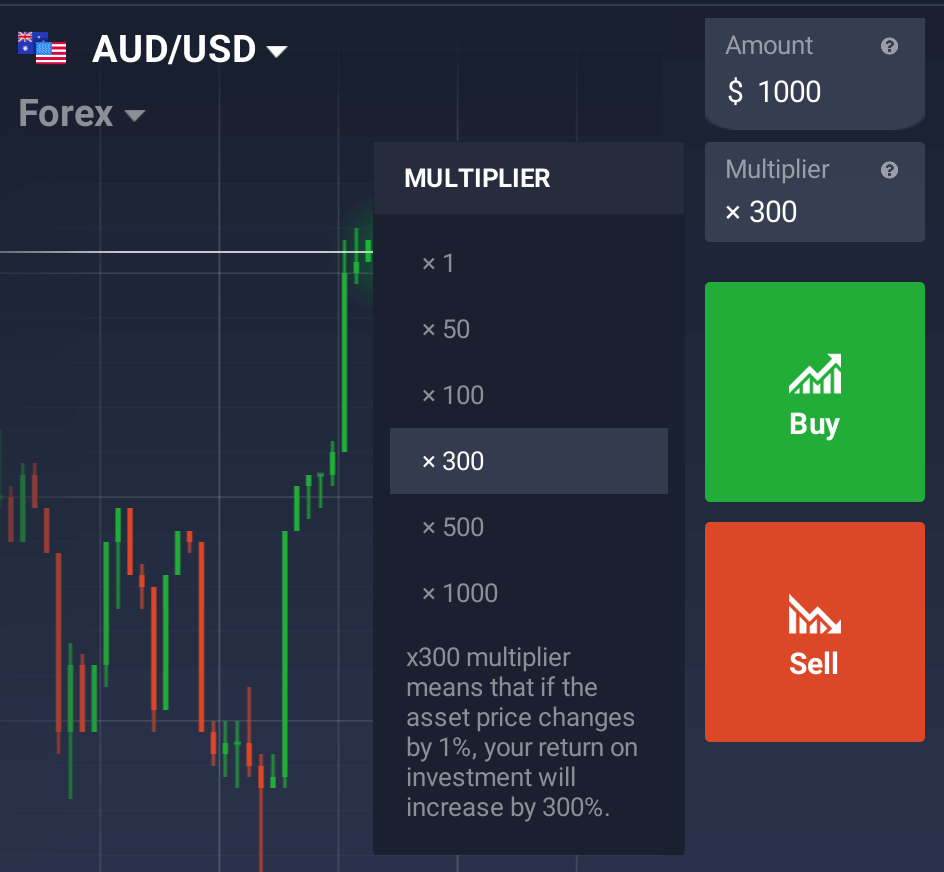The width and height of the screenshot is (944, 872).
Task: Select the highlighted × 300 multiplier
Action: tap(529, 461)
